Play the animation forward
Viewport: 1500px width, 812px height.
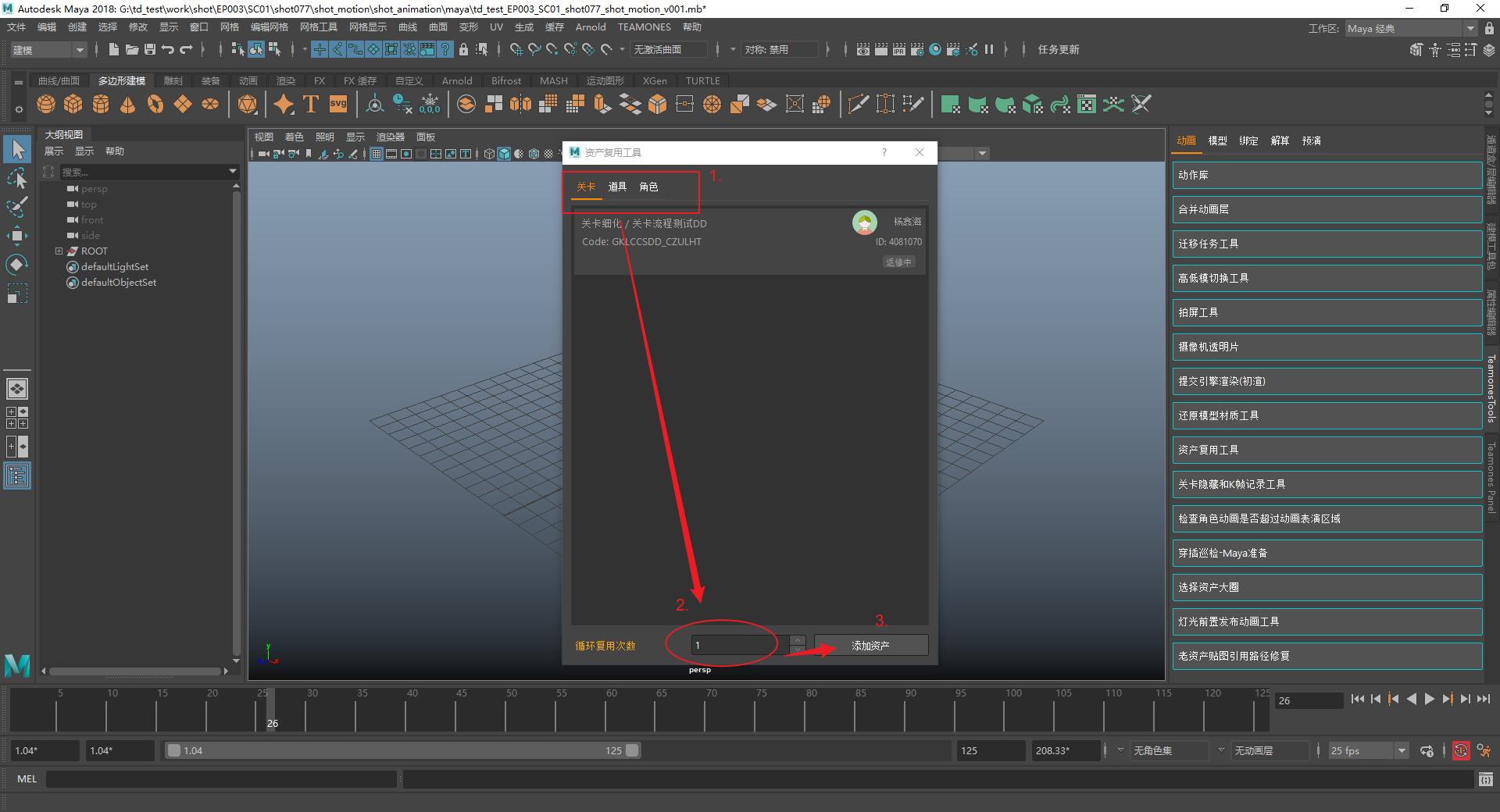point(1429,700)
